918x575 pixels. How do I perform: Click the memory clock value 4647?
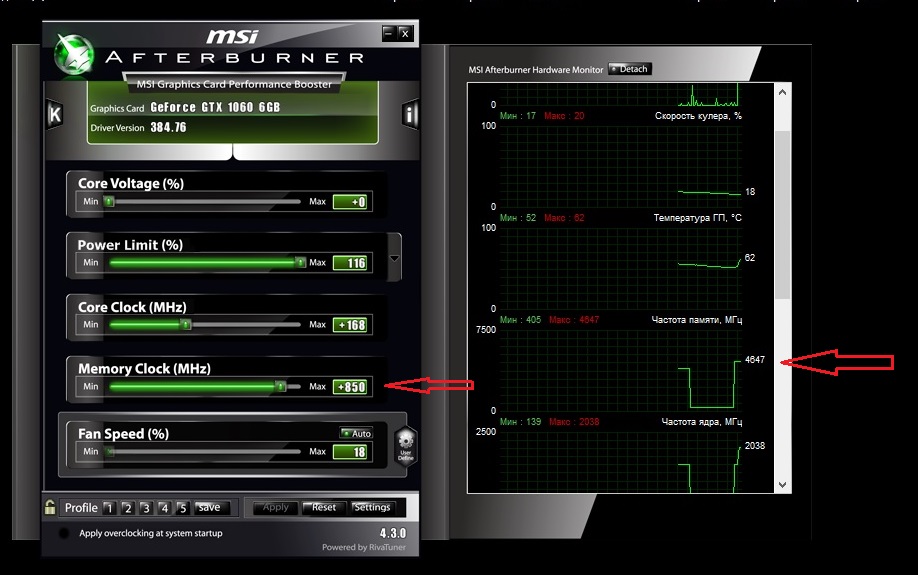tap(755, 360)
